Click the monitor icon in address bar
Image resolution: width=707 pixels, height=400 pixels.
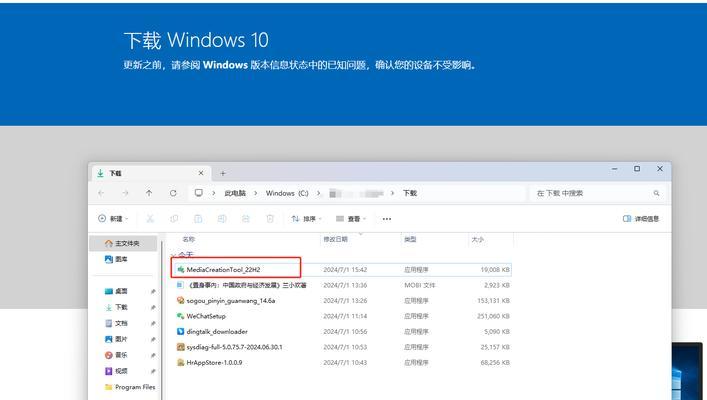click(x=198, y=193)
